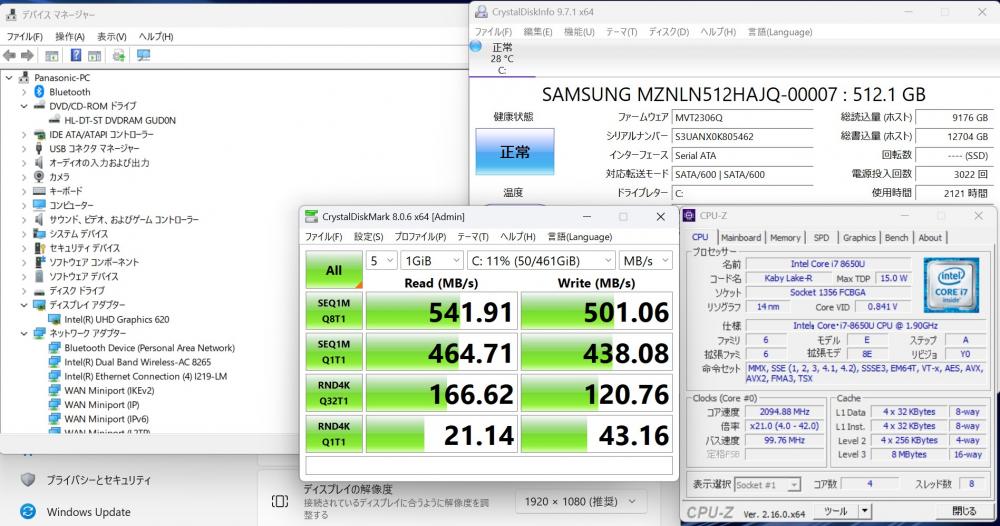This screenshot has width=1000, height=526.
Task: Click the keyboard (キーボード) device icon
Action: tap(40, 191)
